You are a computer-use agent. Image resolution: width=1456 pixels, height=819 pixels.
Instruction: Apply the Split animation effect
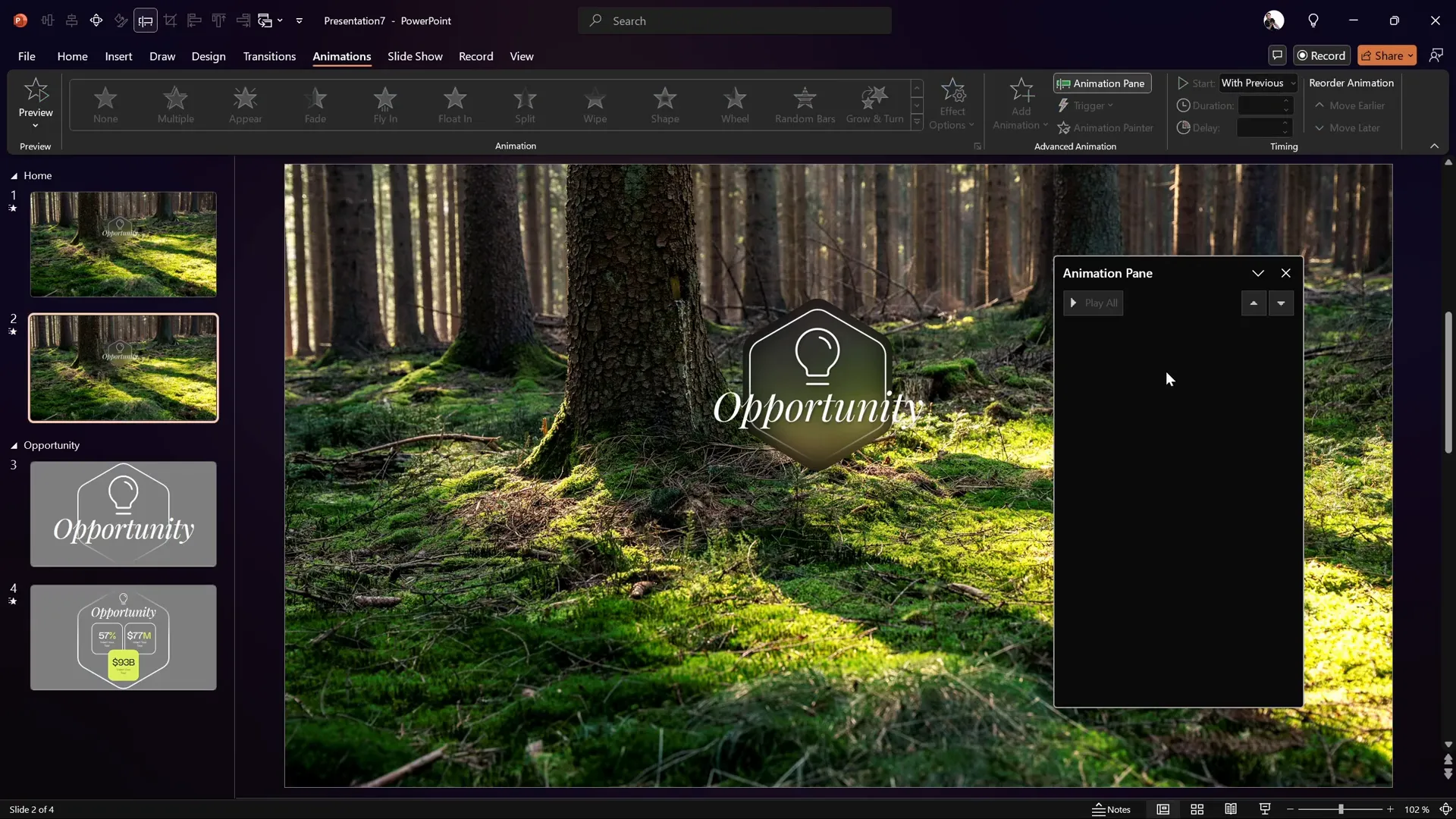525,105
